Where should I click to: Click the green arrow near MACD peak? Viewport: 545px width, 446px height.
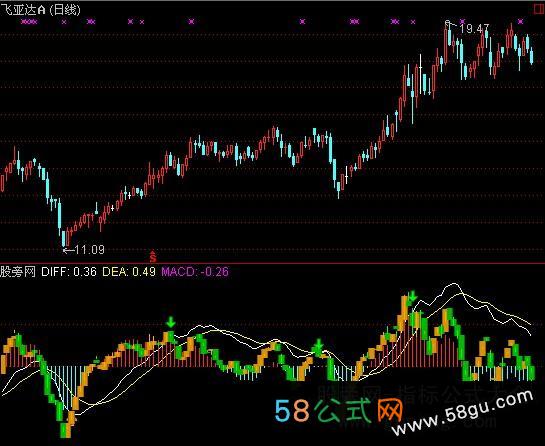pos(413,296)
